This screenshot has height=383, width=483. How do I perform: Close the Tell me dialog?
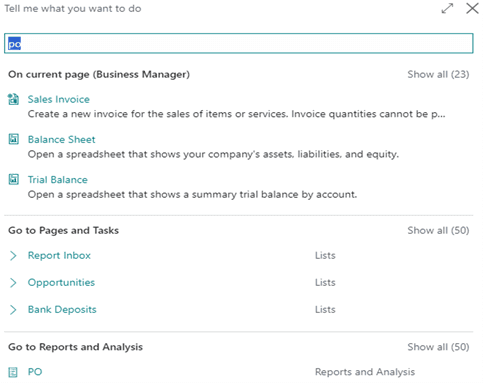pos(472,8)
